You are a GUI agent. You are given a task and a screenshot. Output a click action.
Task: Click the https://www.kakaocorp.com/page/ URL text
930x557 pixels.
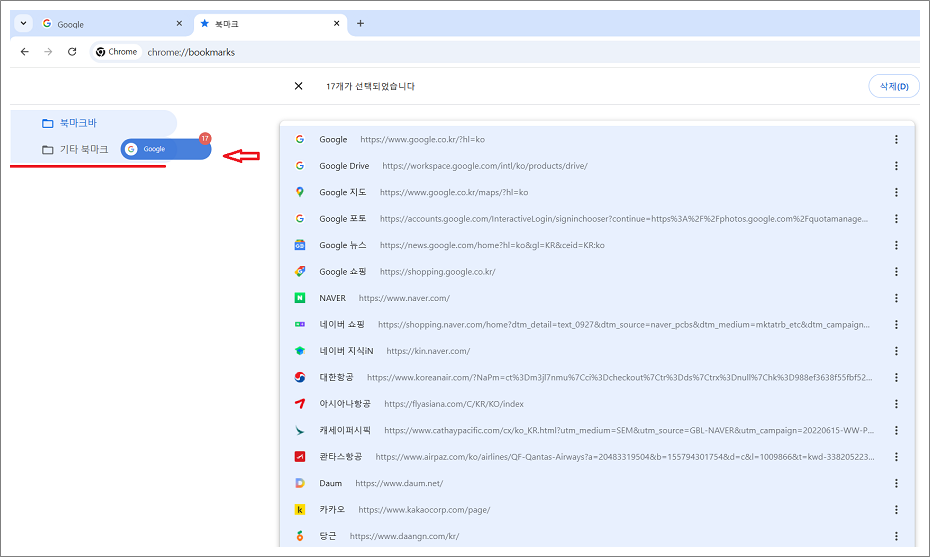pyautogui.click(x=424, y=510)
